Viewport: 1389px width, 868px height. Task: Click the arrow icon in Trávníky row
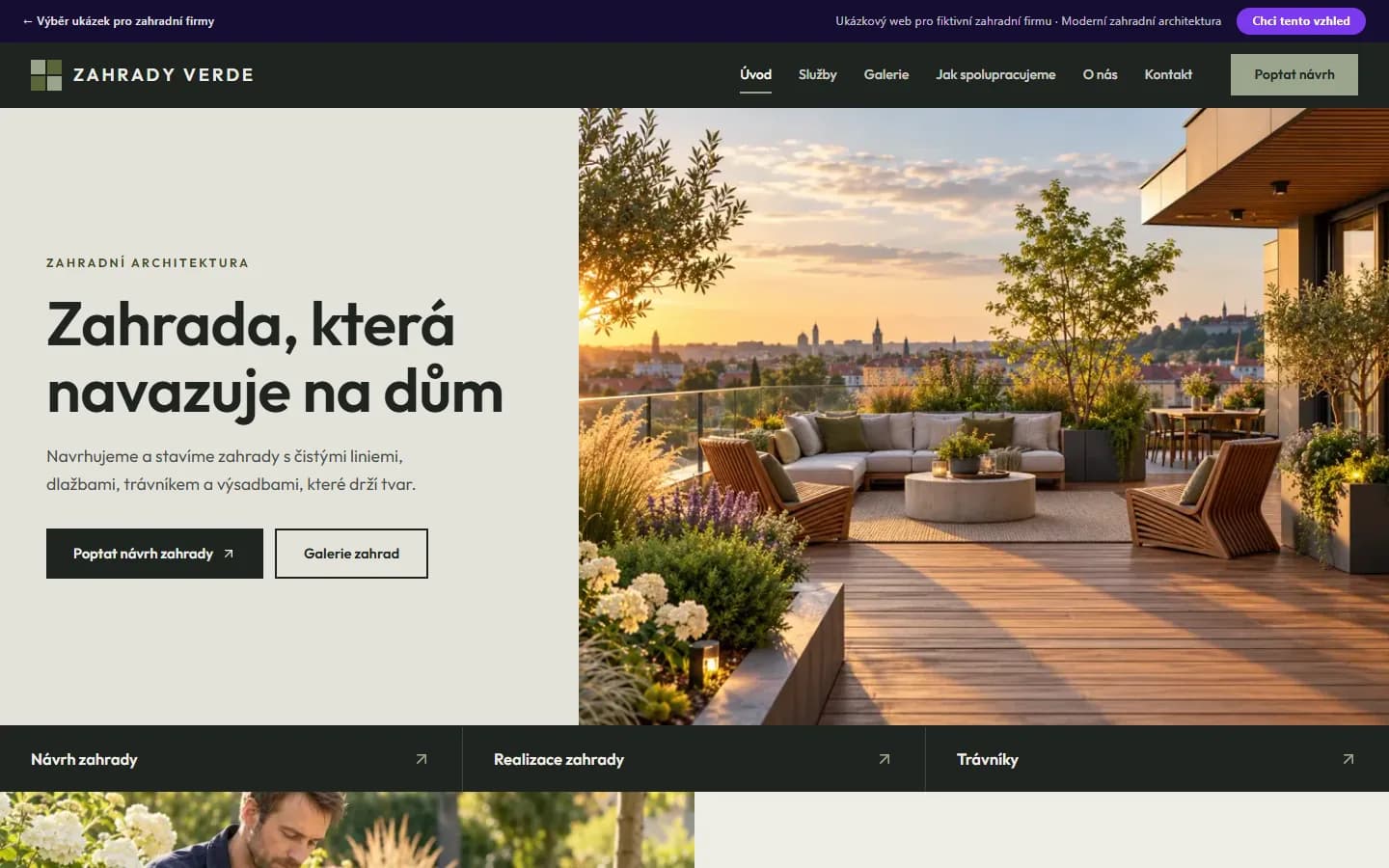click(x=1348, y=759)
